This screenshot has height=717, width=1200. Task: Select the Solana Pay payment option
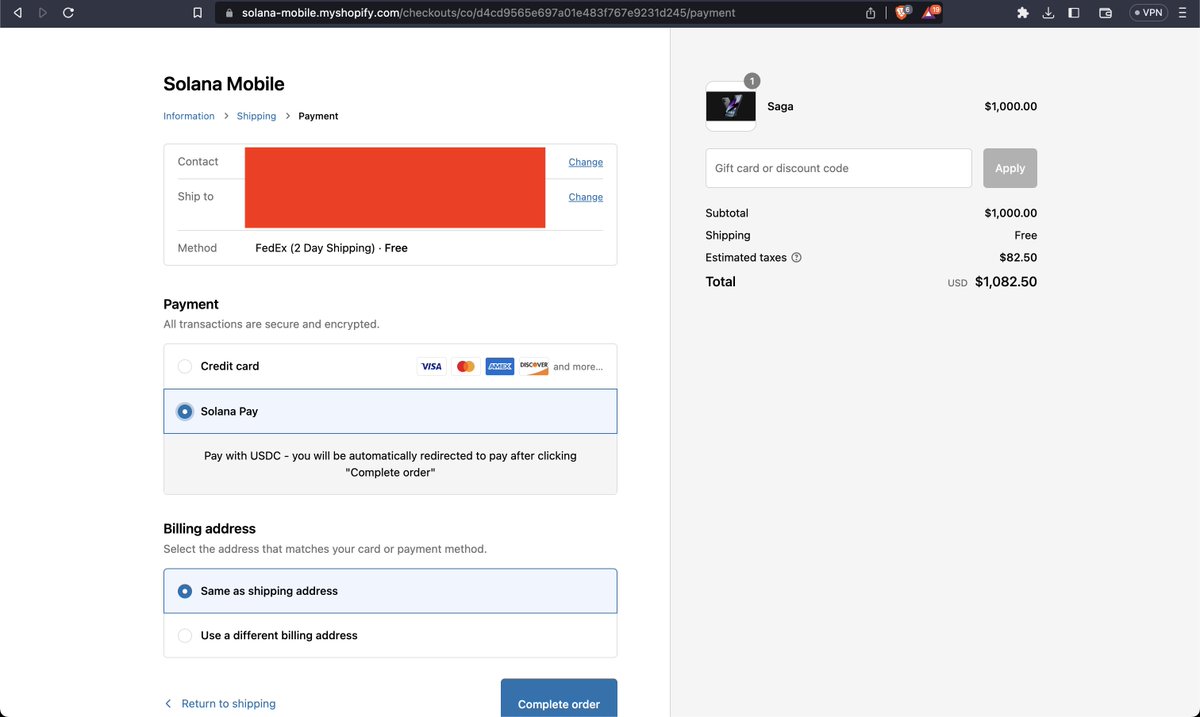(x=390, y=411)
